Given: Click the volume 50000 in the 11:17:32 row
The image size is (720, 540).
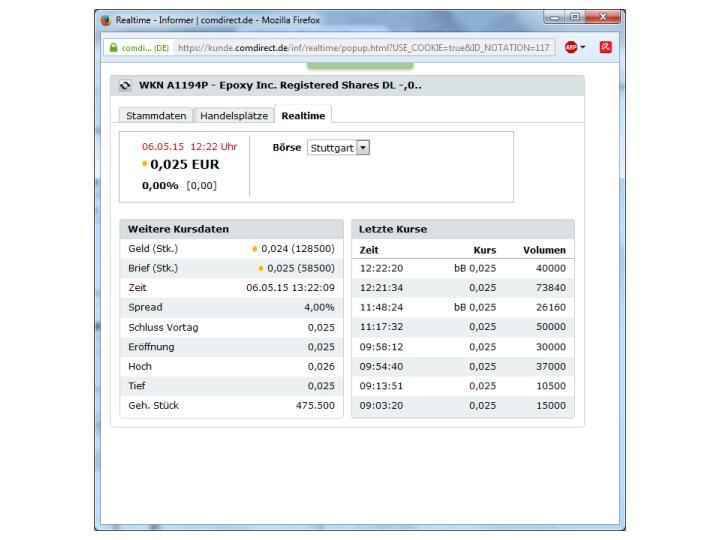Looking at the screenshot, I should [x=551, y=327].
